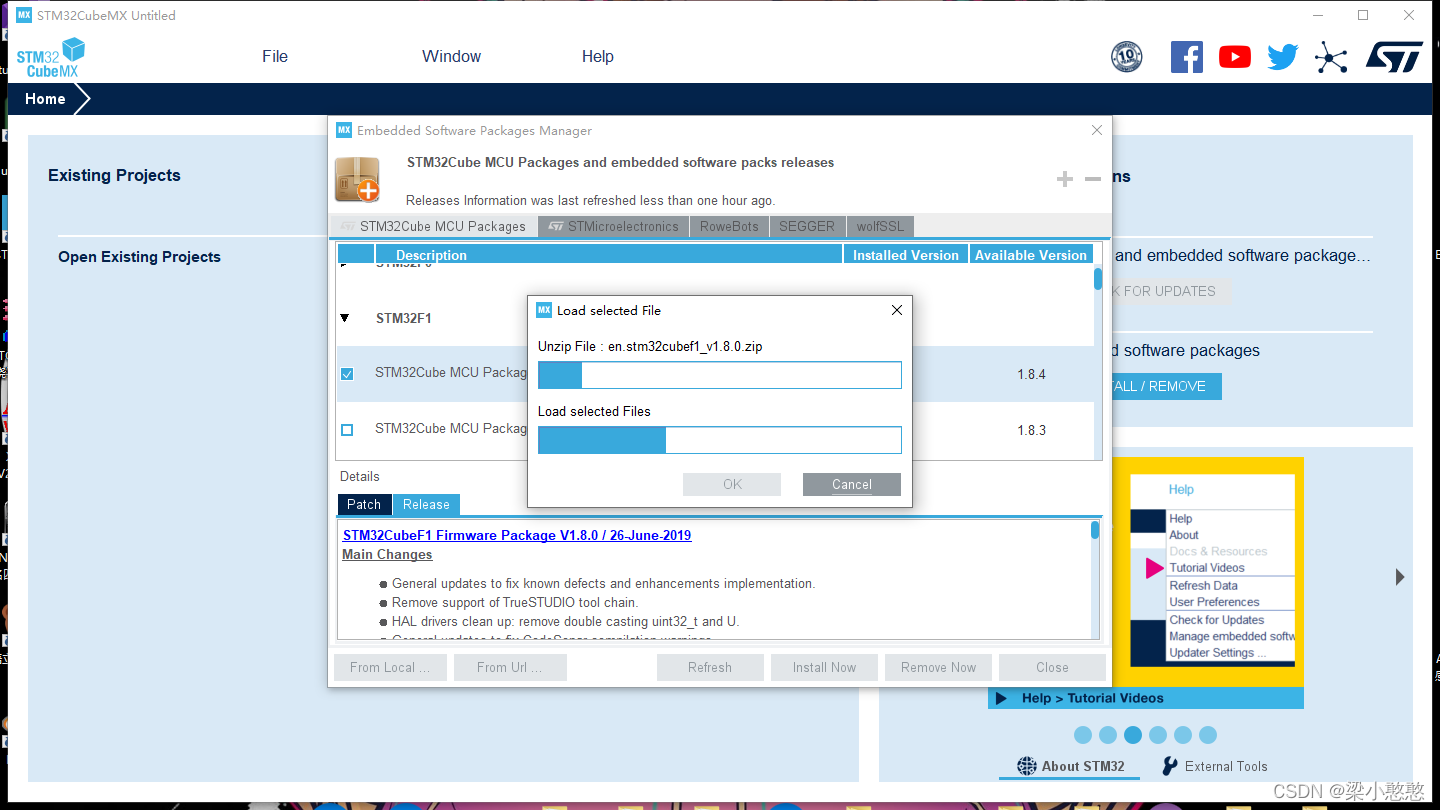
Task: Open the Facebook icon in header
Action: (1187, 57)
